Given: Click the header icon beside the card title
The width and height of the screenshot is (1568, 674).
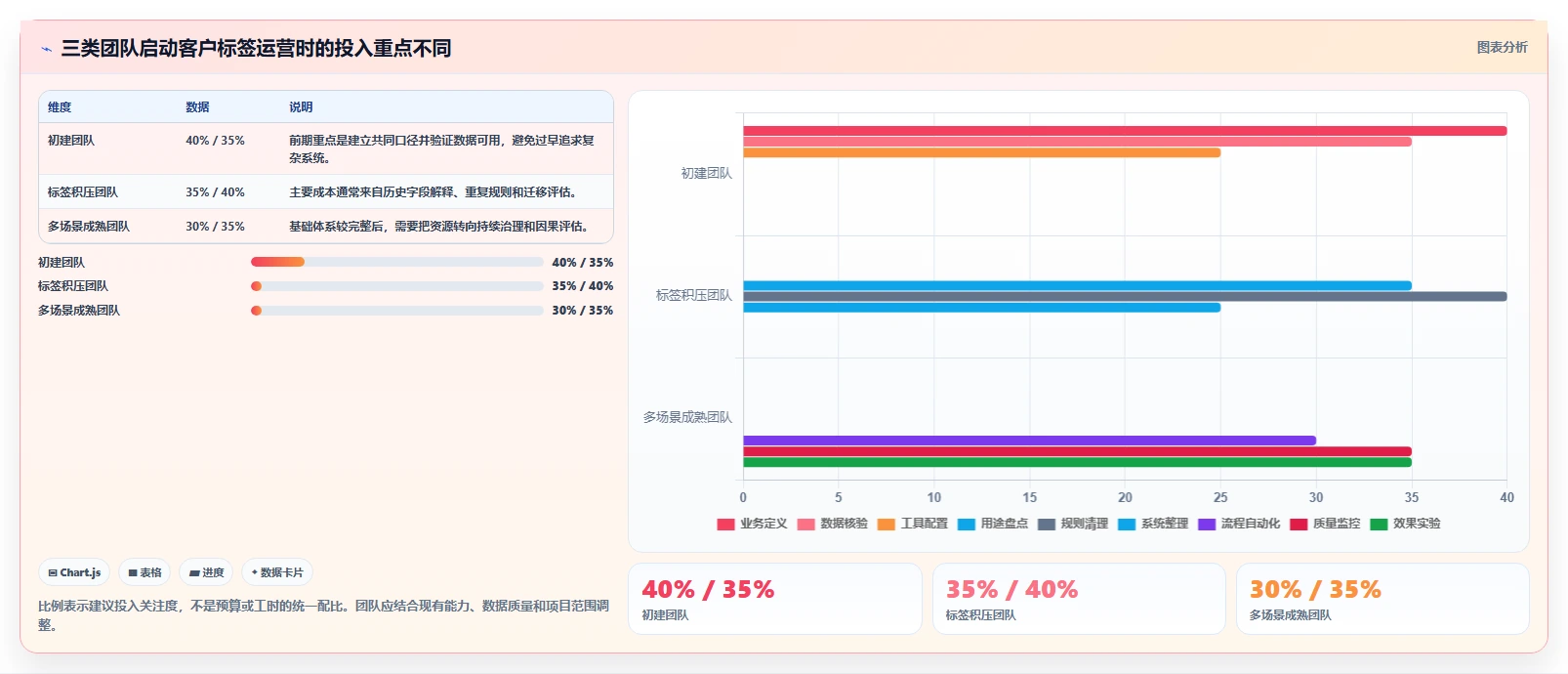Looking at the screenshot, I should pos(47,49).
